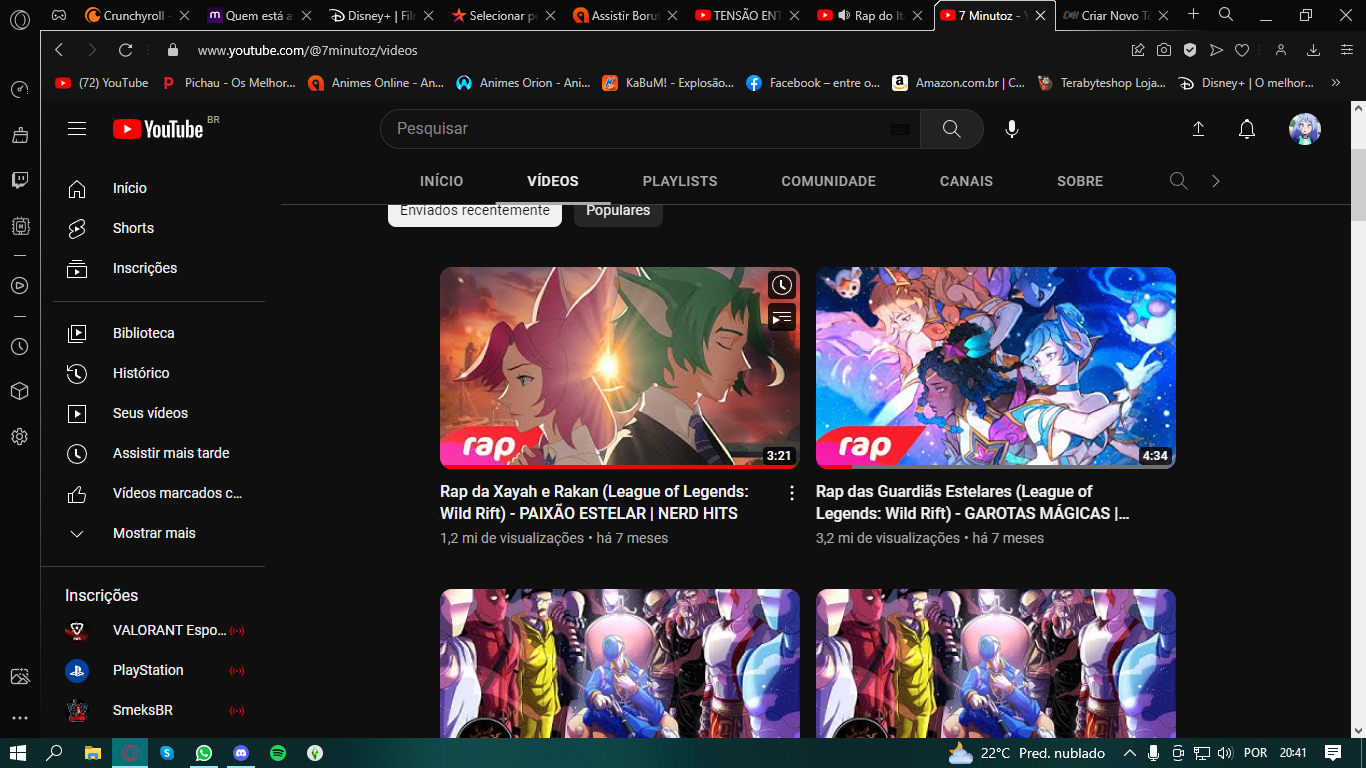Add Xayah e Rakan video to queue
The height and width of the screenshot is (768, 1366).
781,317
